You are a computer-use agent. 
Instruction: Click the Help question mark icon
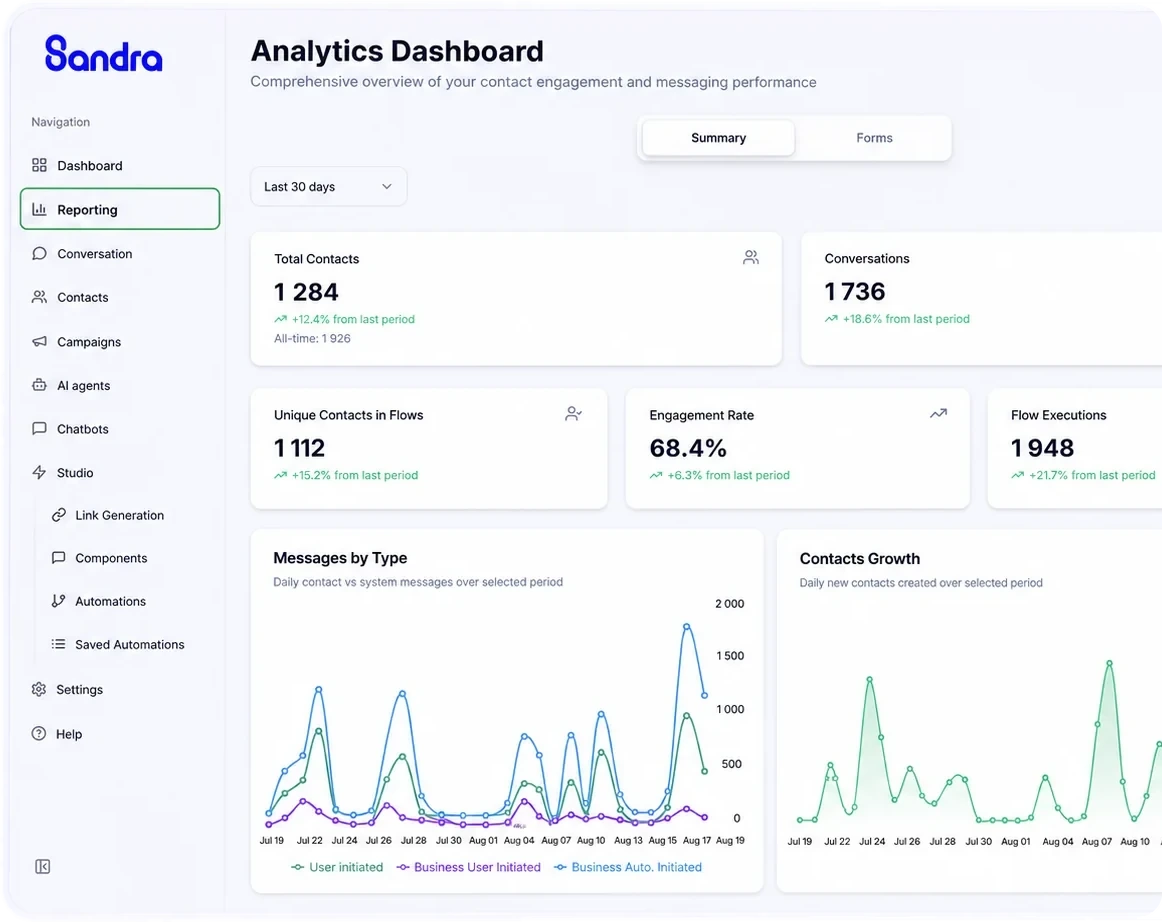[39, 734]
